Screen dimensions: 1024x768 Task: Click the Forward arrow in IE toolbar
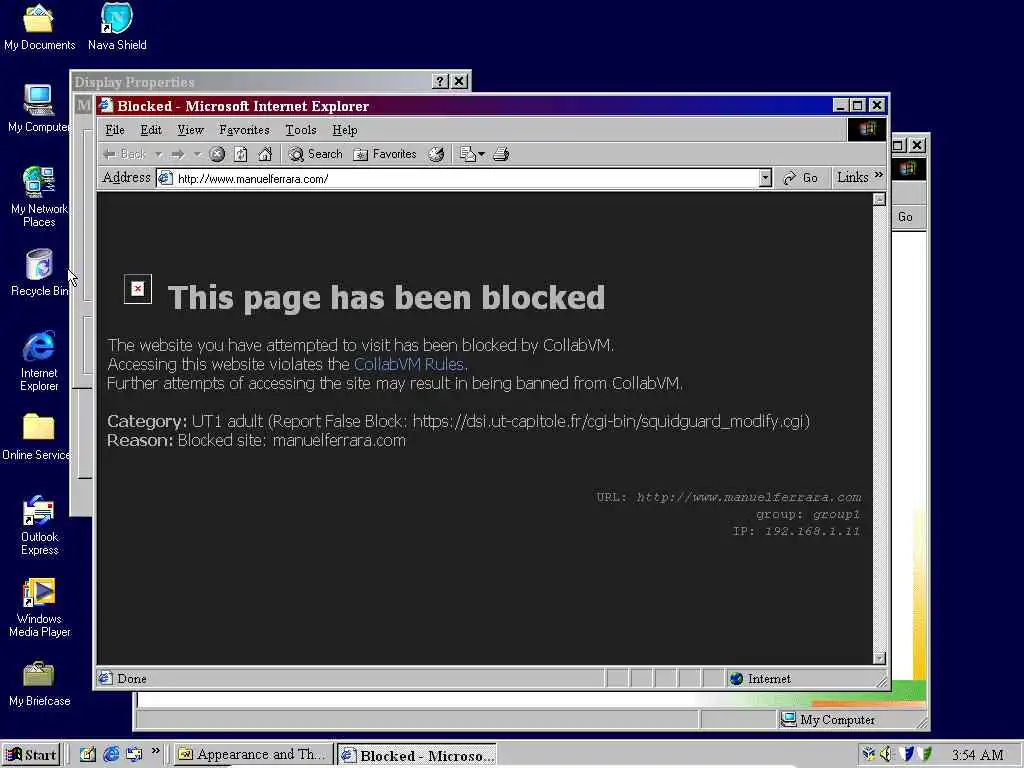(177, 154)
